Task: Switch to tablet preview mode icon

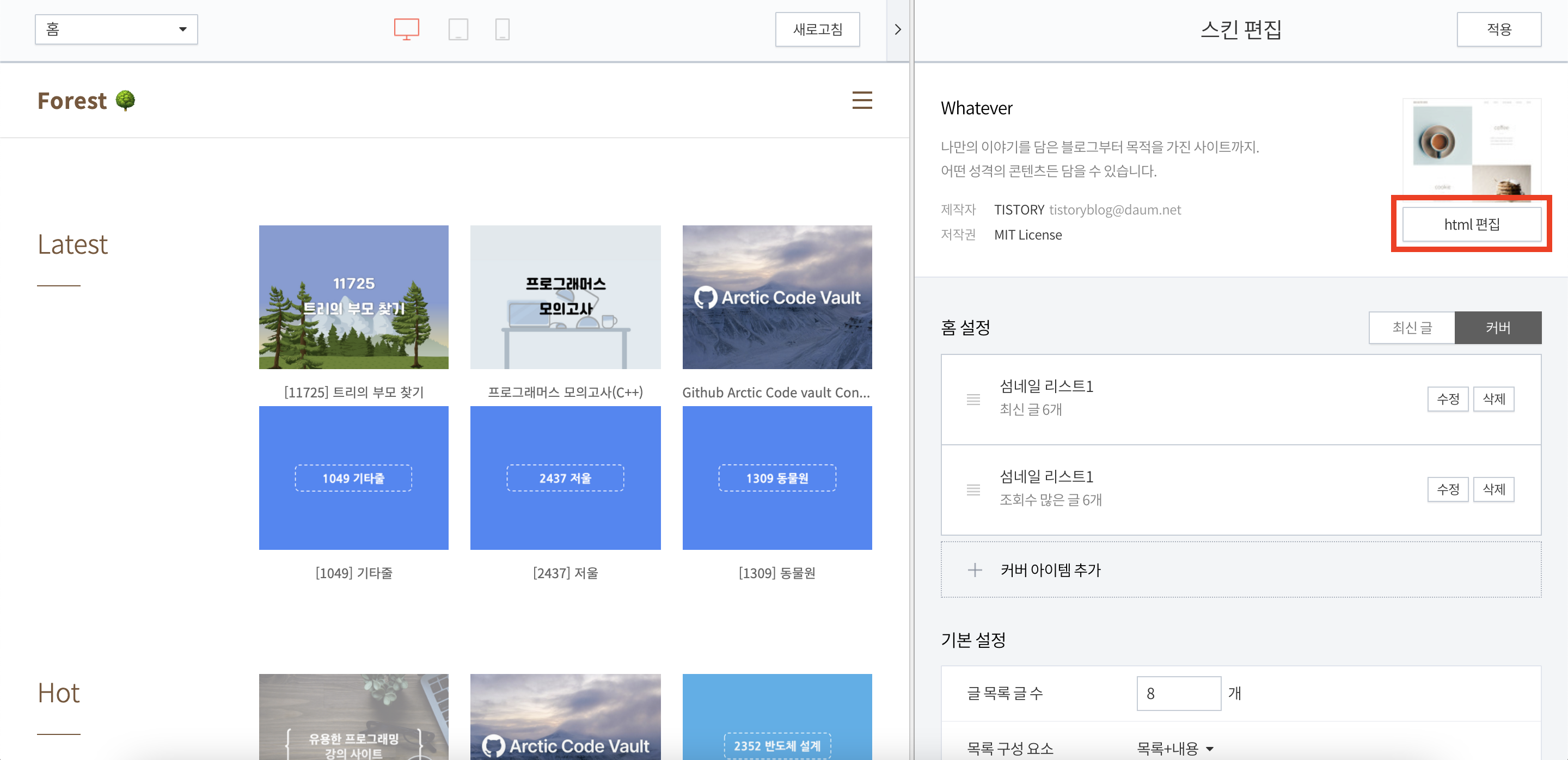Action: coord(458,29)
